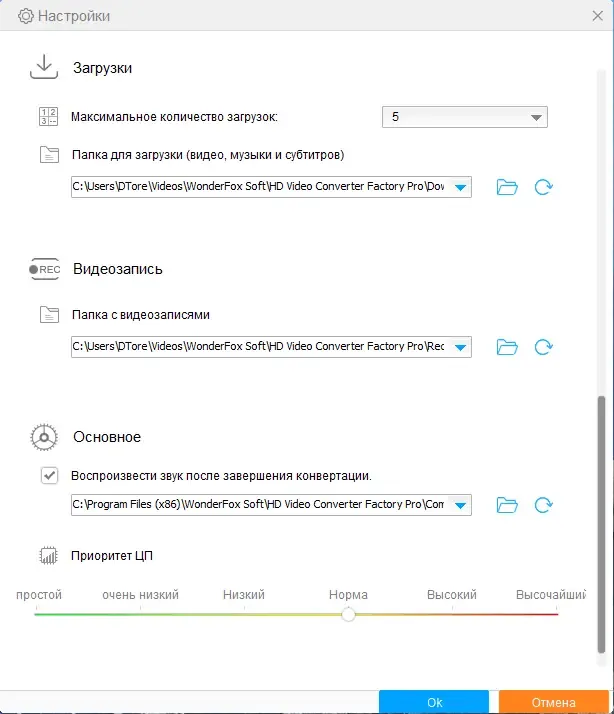Expand maximum downloads count dropdown
The height and width of the screenshot is (714, 614).
tap(536, 117)
